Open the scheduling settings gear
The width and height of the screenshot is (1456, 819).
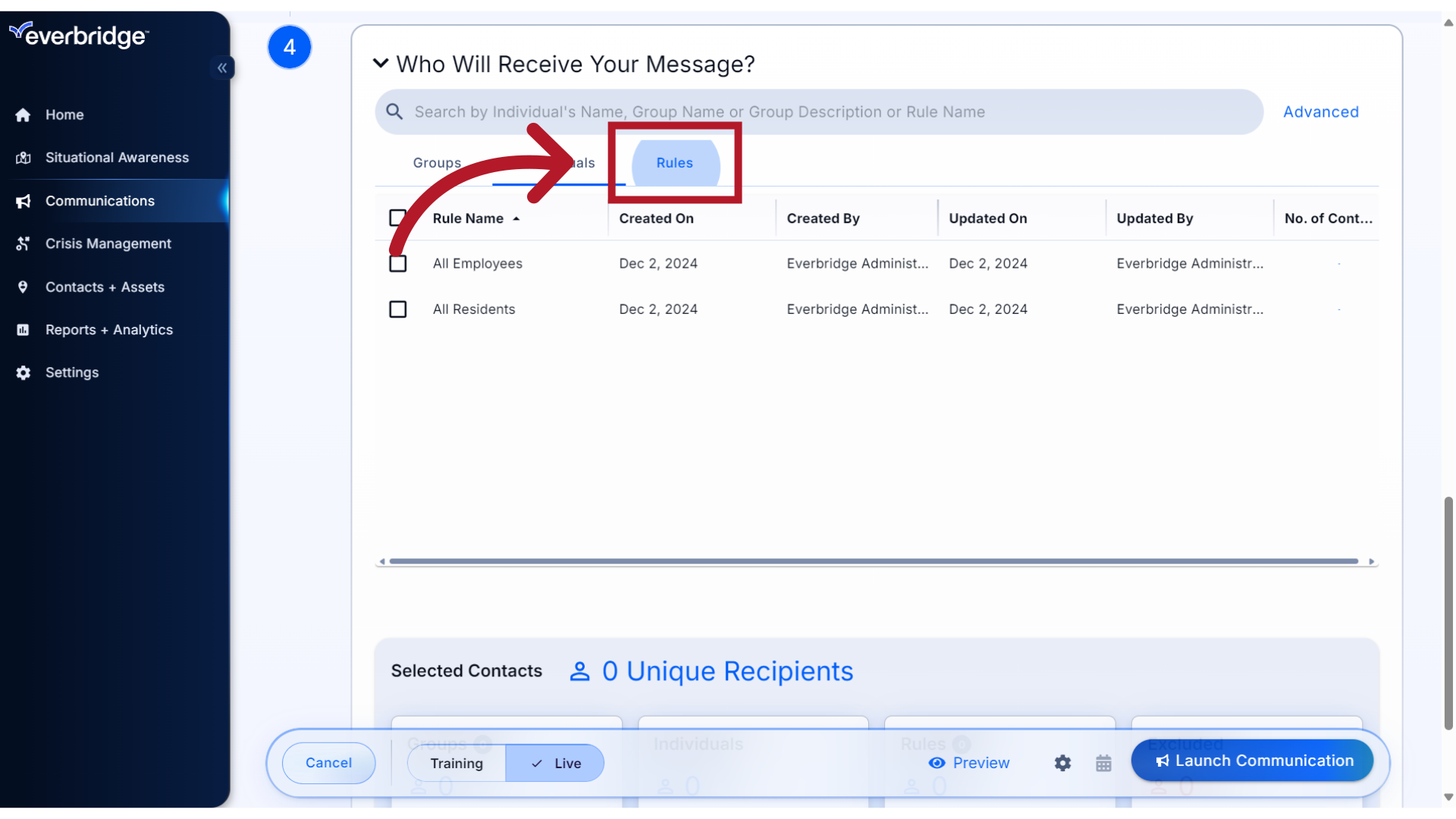point(1062,763)
